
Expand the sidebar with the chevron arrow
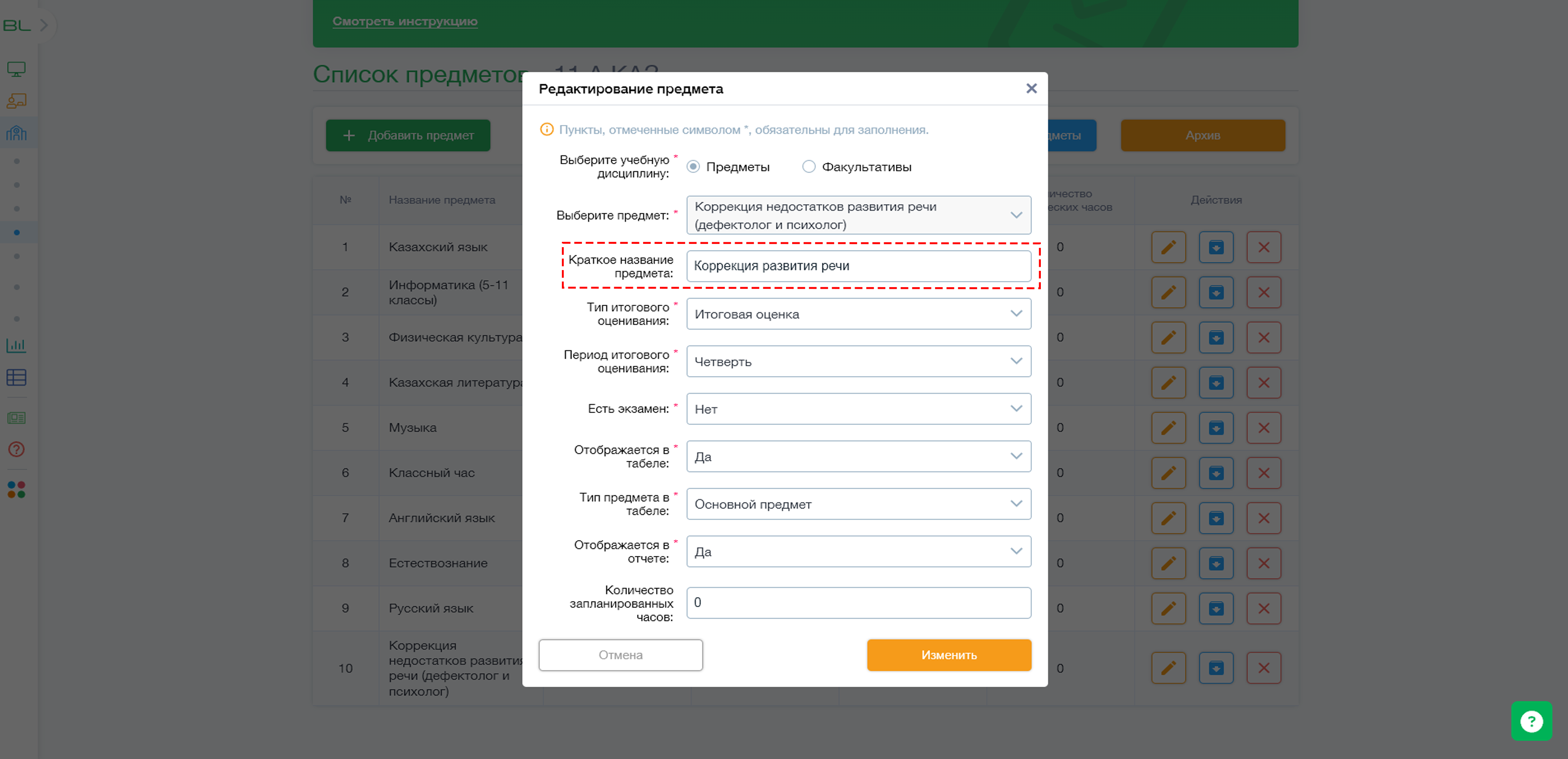44,25
